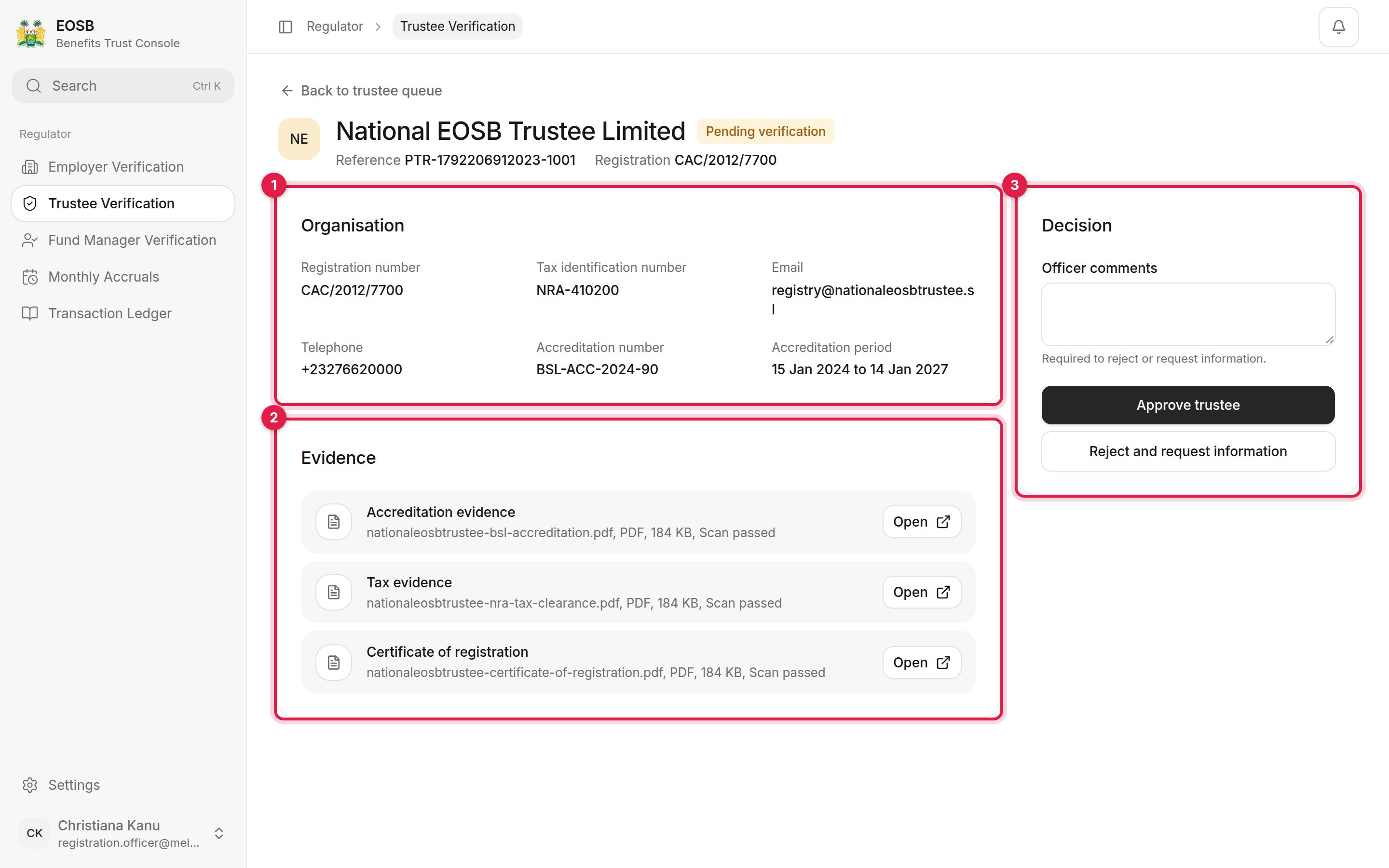Click the Trustee Verification sidebar label
This screenshot has width=1389, height=868.
(111, 203)
